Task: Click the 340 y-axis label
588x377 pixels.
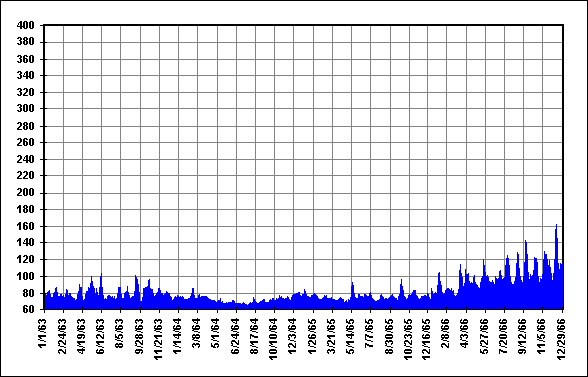Action: pyautogui.click(x=26, y=75)
